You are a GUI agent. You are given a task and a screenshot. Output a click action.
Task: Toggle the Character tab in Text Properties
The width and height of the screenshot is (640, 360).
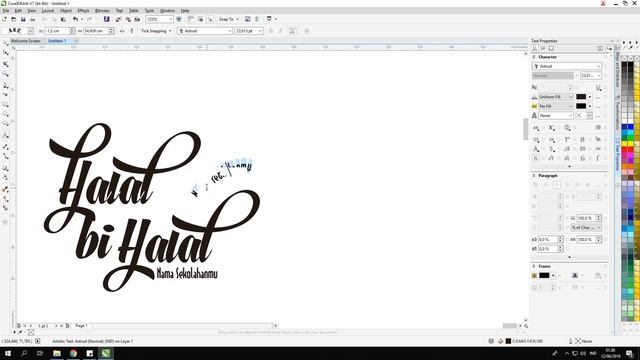point(535,49)
